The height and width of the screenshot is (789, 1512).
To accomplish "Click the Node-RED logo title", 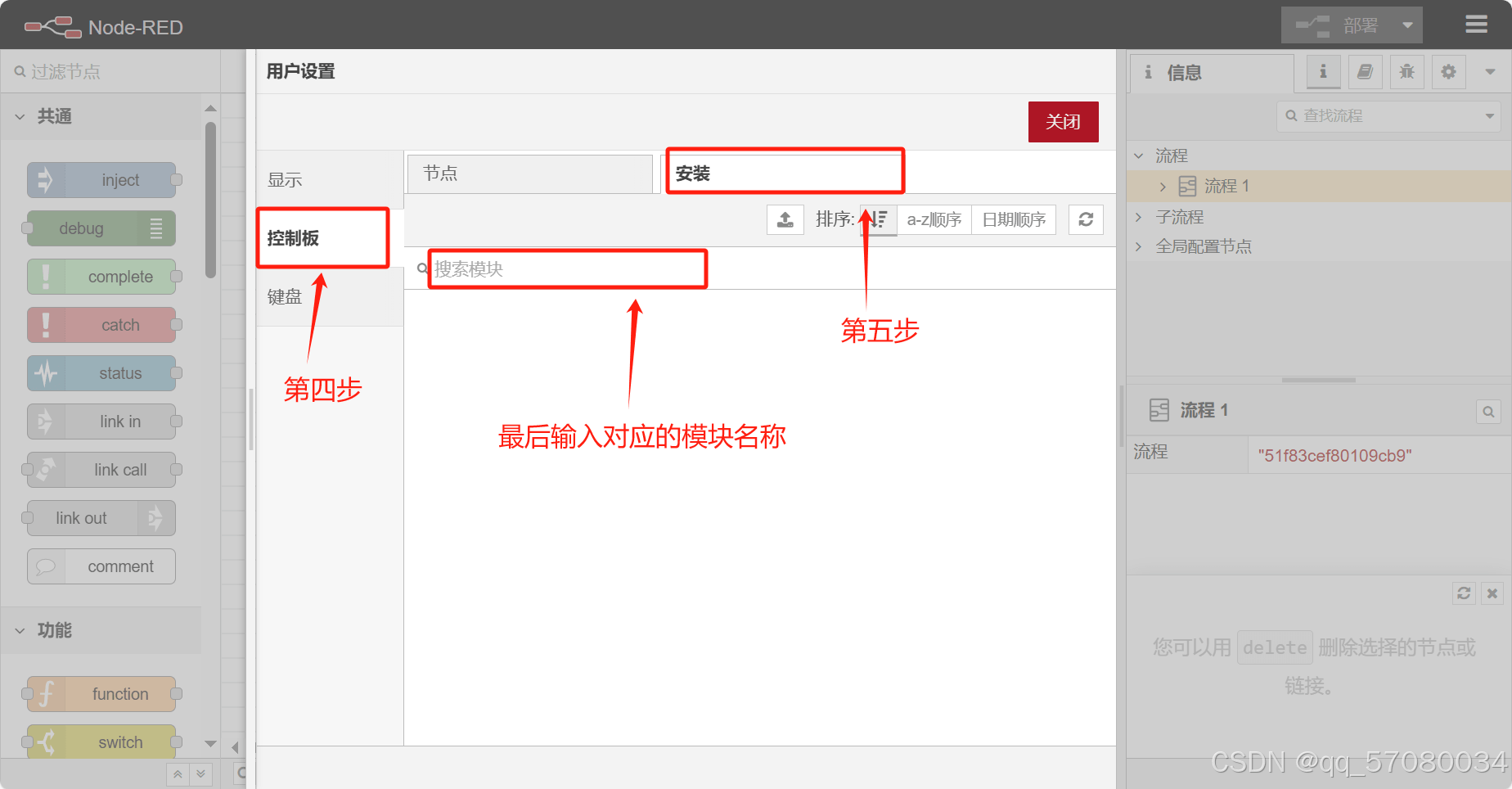I will 103,27.
